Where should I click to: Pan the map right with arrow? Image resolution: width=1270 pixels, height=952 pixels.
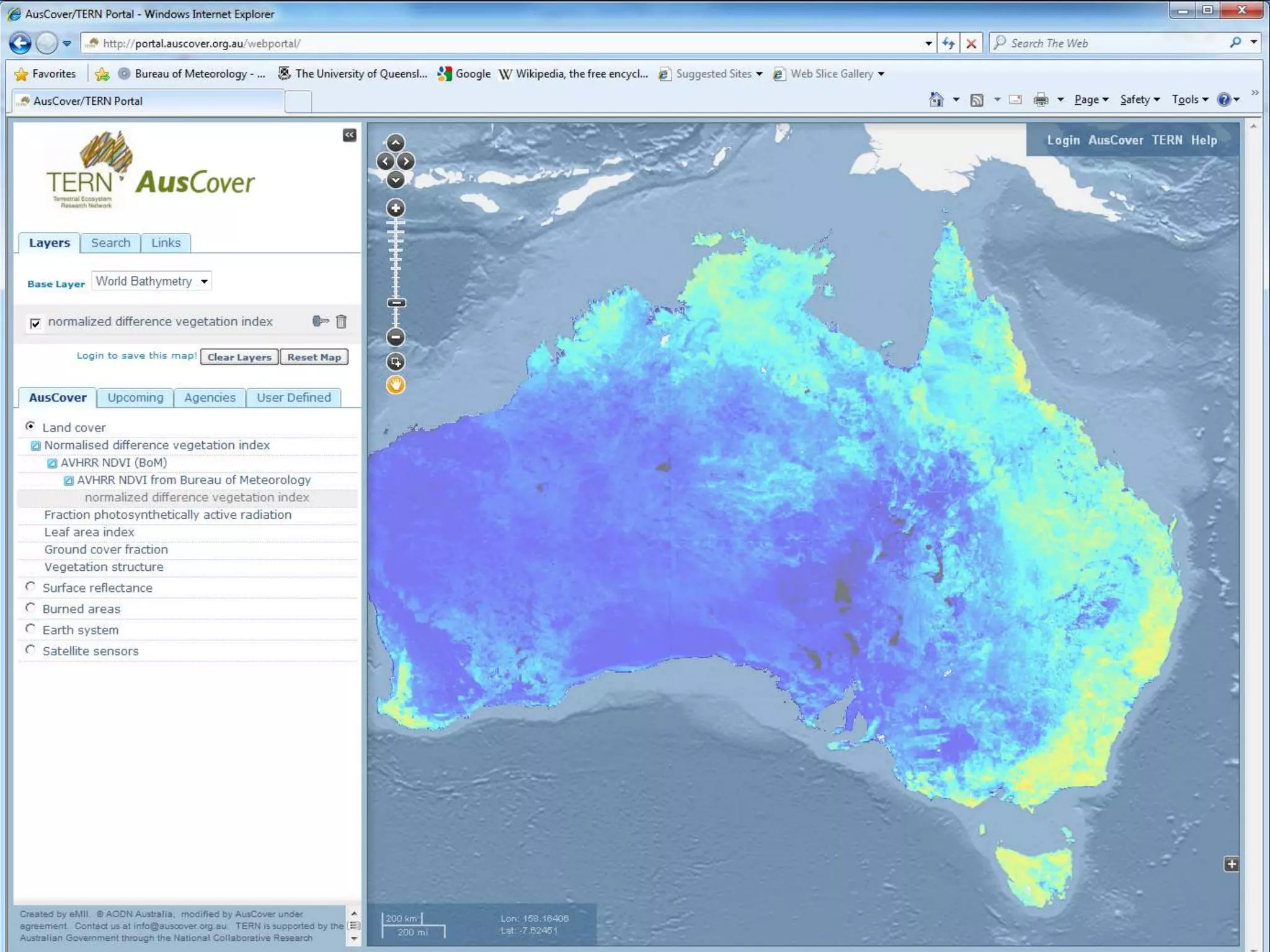click(406, 162)
